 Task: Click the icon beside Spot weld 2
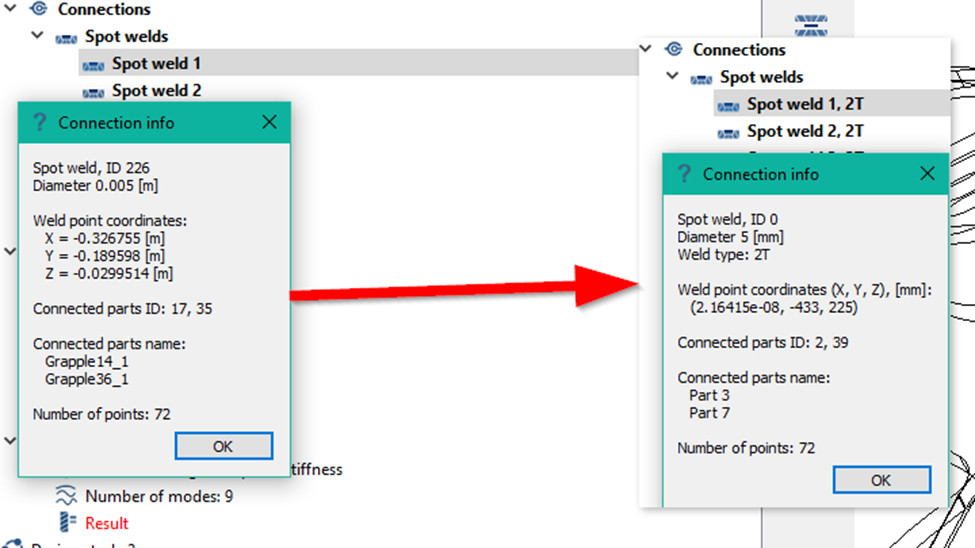click(93, 91)
